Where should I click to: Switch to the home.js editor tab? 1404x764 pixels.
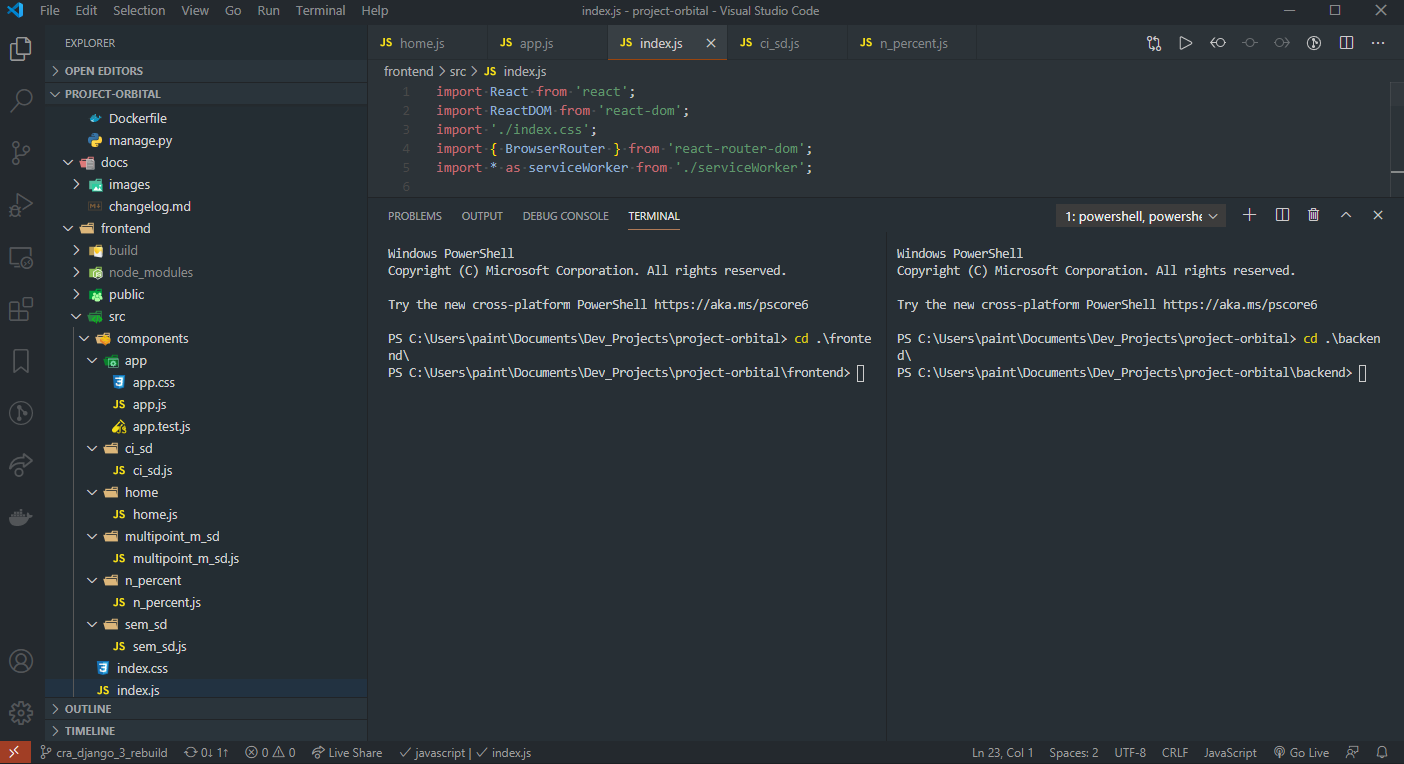coord(427,43)
